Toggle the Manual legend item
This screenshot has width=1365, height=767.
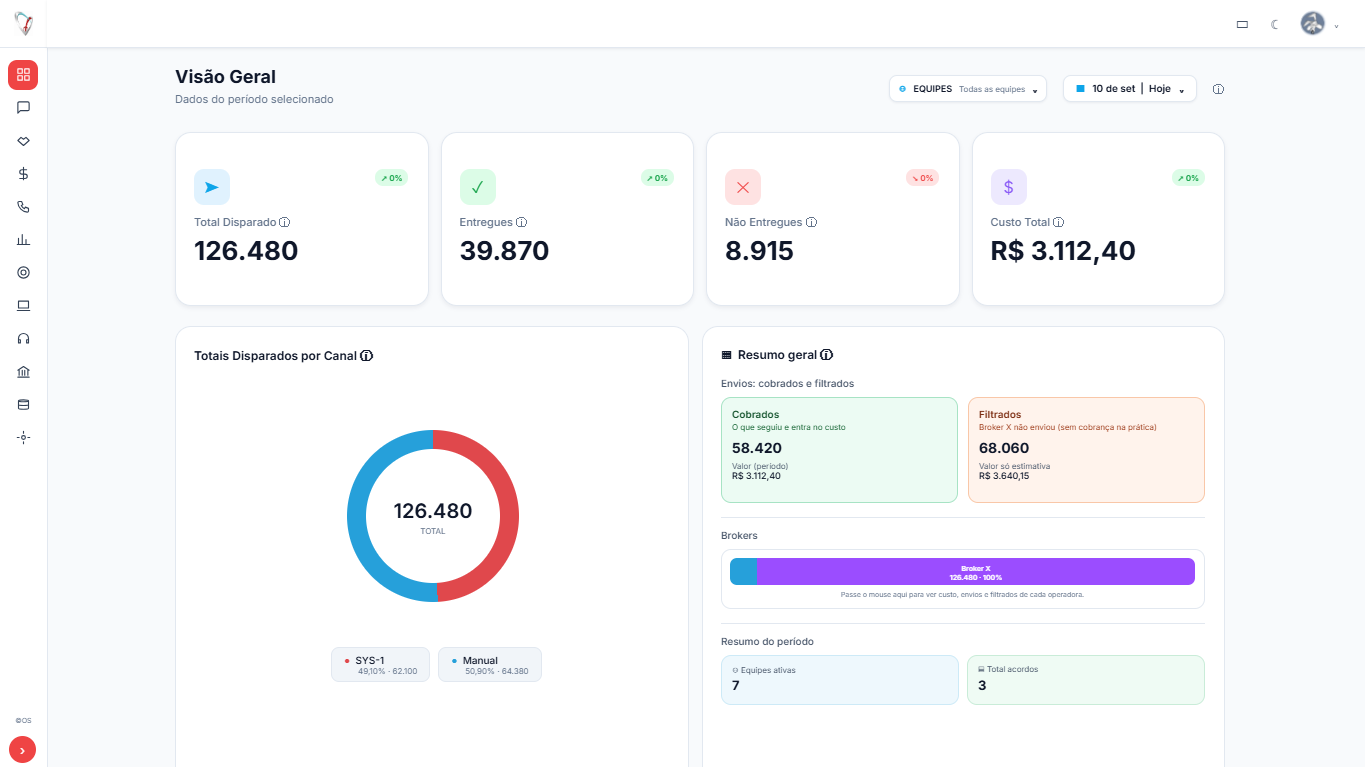(490, 665)
